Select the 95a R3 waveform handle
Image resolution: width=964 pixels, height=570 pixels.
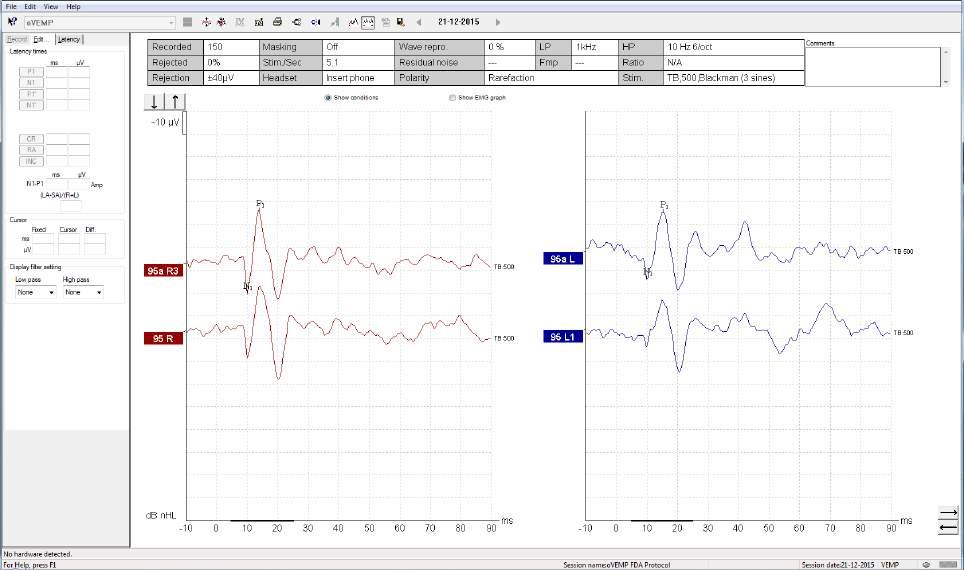(164, 271)
